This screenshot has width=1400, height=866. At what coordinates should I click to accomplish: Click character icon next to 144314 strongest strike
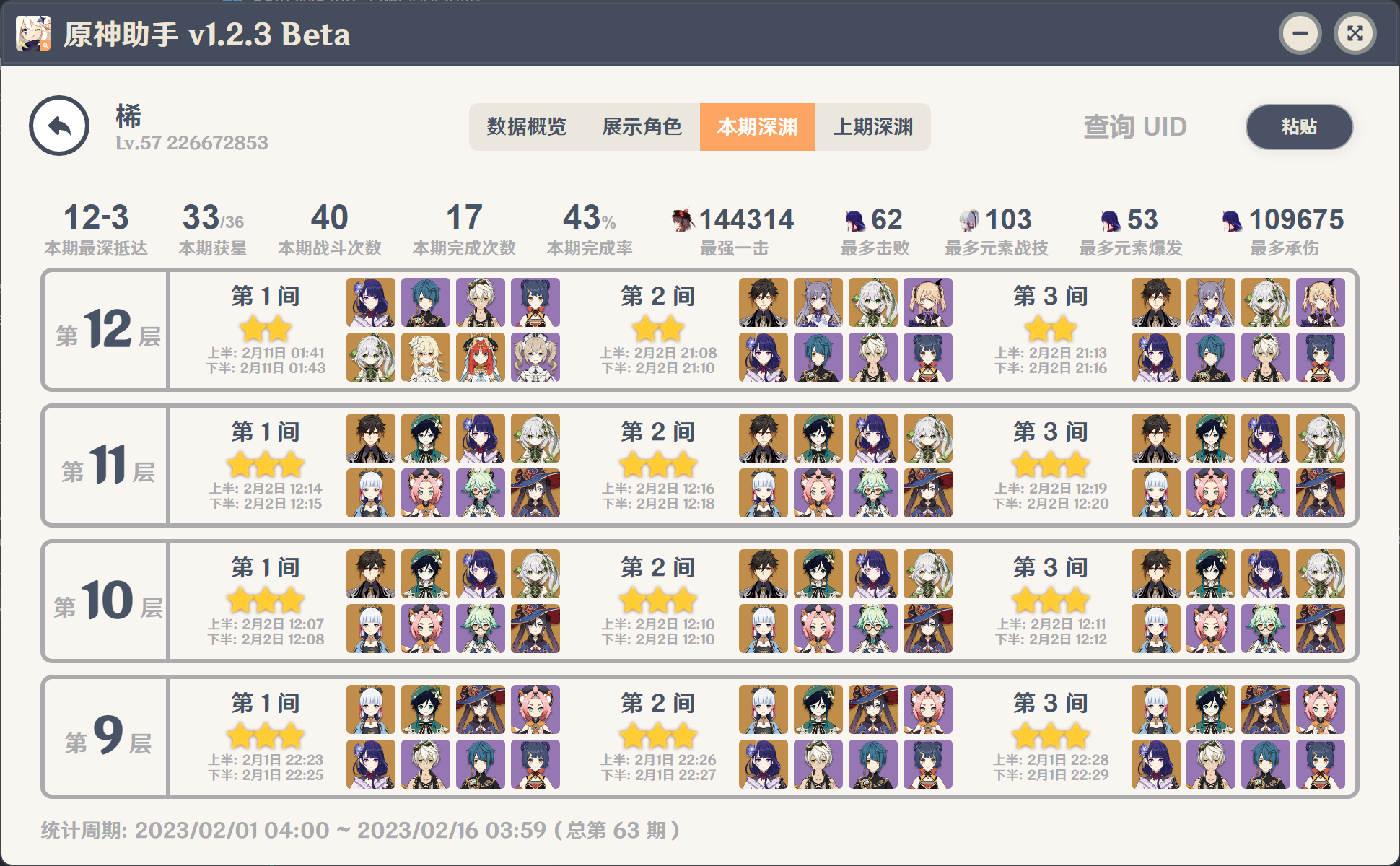click(682, 219)
